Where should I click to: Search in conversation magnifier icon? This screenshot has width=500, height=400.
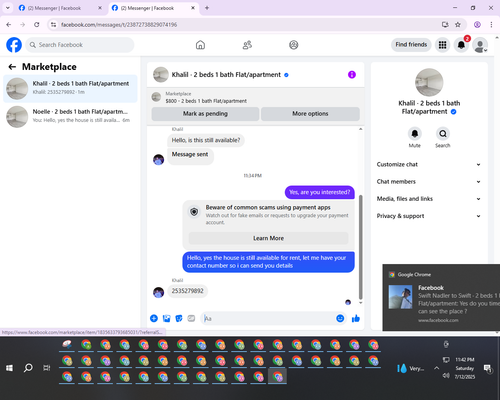pyautogui.click(x=443, y=134)
